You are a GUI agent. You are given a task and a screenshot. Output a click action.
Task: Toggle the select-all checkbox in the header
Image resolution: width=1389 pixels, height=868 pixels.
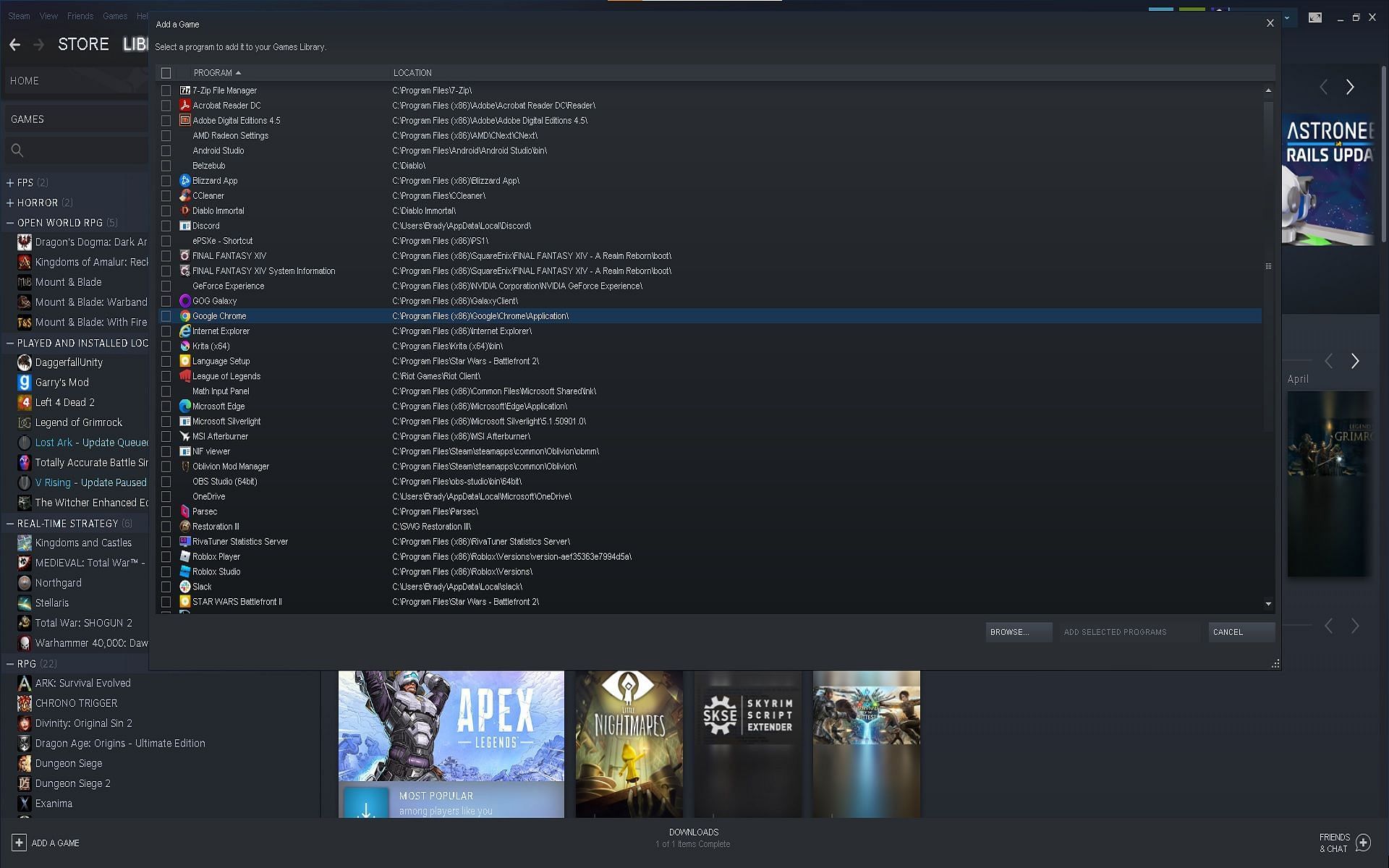pos(166,73)
